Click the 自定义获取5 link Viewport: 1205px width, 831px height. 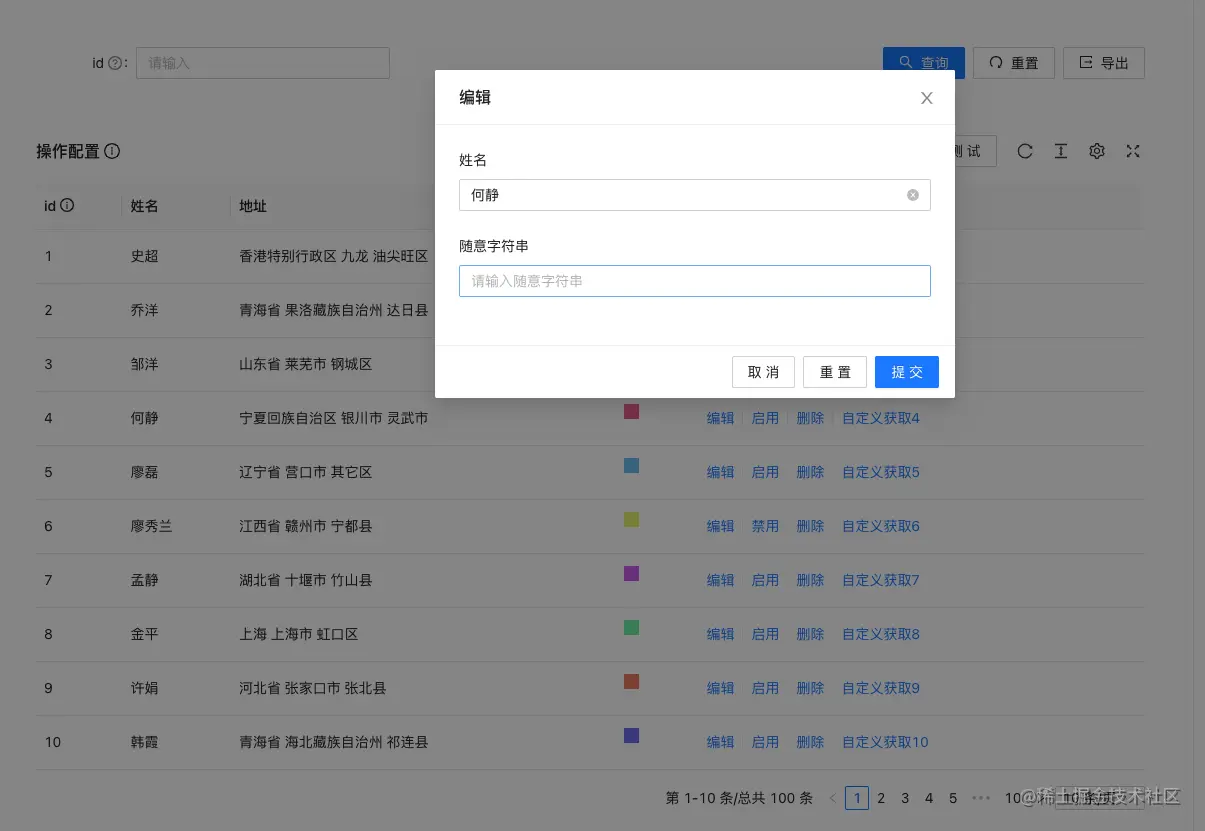[881, 472]
